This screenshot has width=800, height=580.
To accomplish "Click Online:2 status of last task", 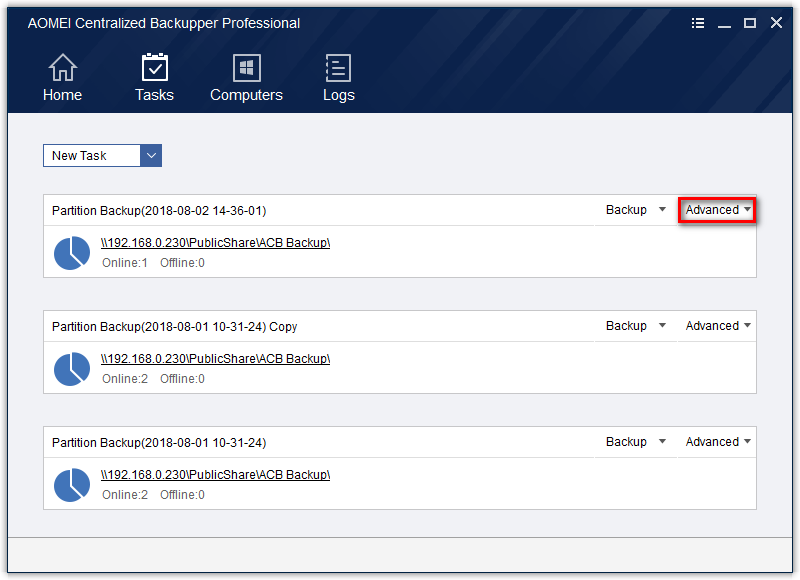I will (124, 495).
